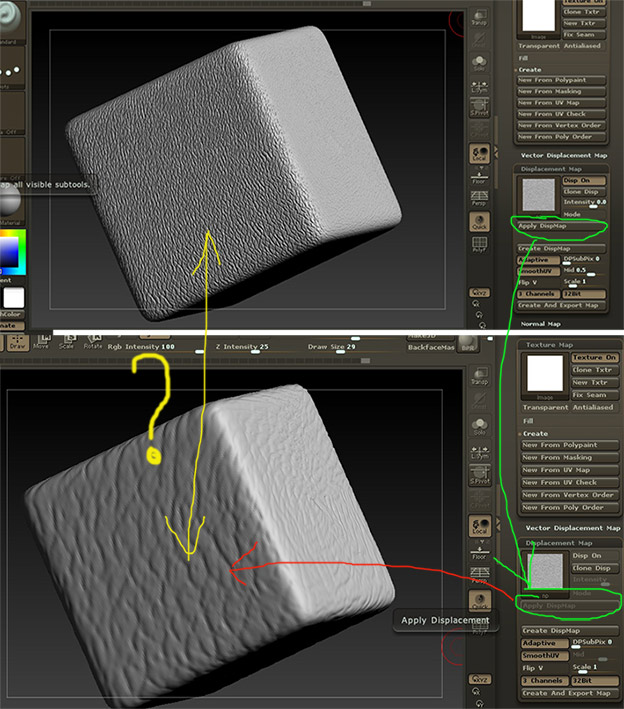Expand Fill section in bottom screenshot

click(528, 421)
